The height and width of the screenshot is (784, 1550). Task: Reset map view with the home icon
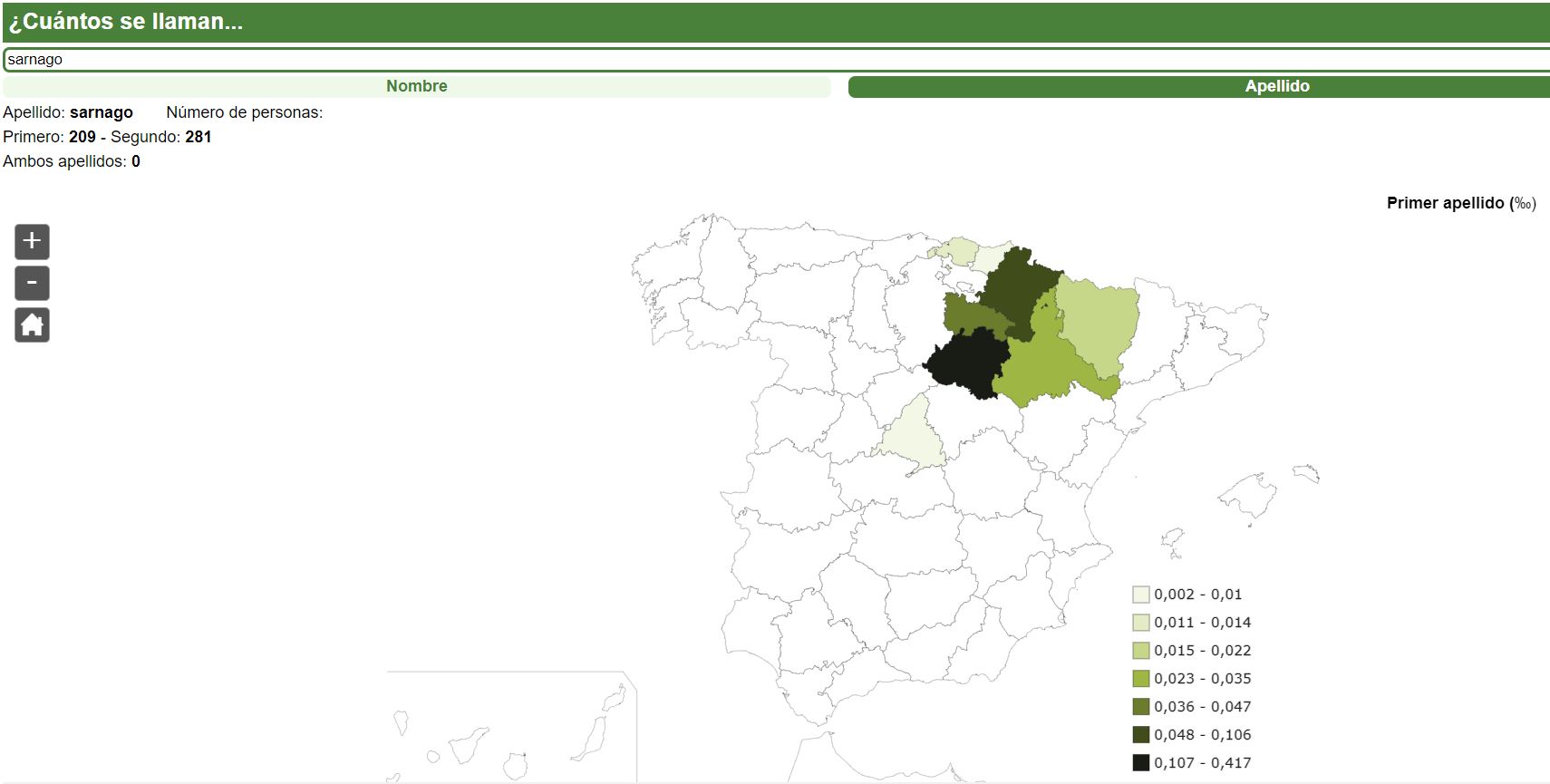click(32, 324)
